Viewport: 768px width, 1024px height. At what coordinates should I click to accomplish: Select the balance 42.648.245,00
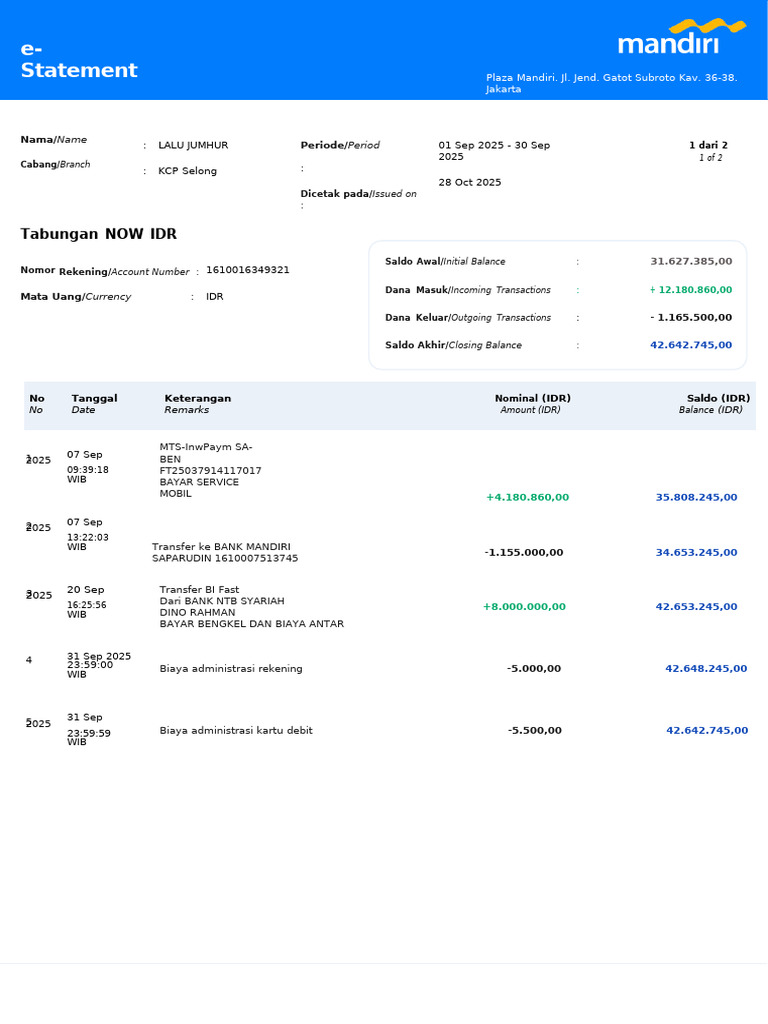[706, 668]
